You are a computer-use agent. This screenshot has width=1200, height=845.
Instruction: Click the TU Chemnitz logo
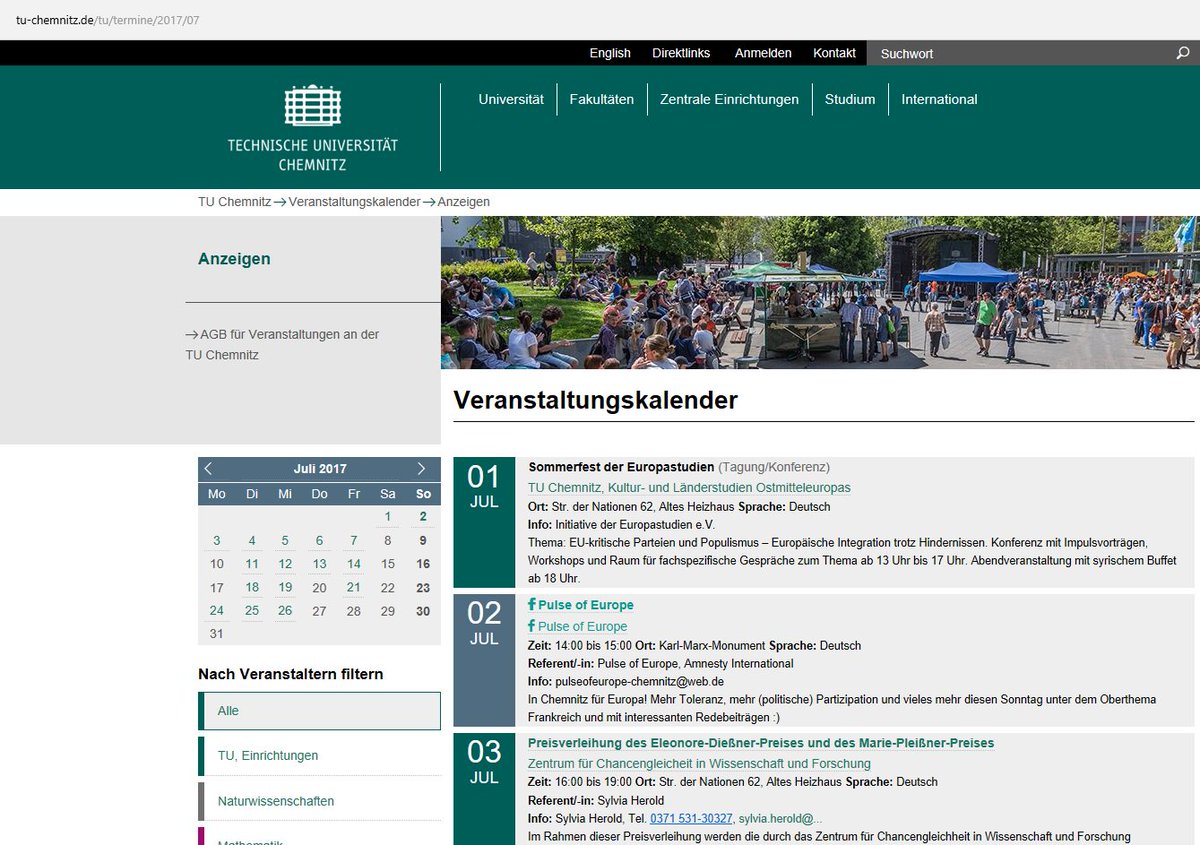pyautogui.click(x=312, y=128)
